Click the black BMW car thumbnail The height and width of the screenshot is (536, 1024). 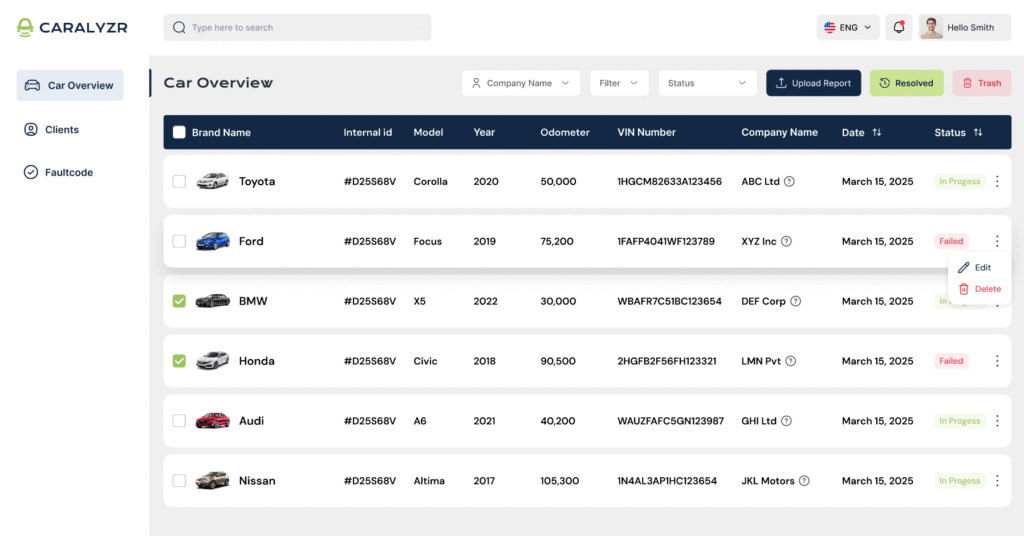click(x=213, y=301)
